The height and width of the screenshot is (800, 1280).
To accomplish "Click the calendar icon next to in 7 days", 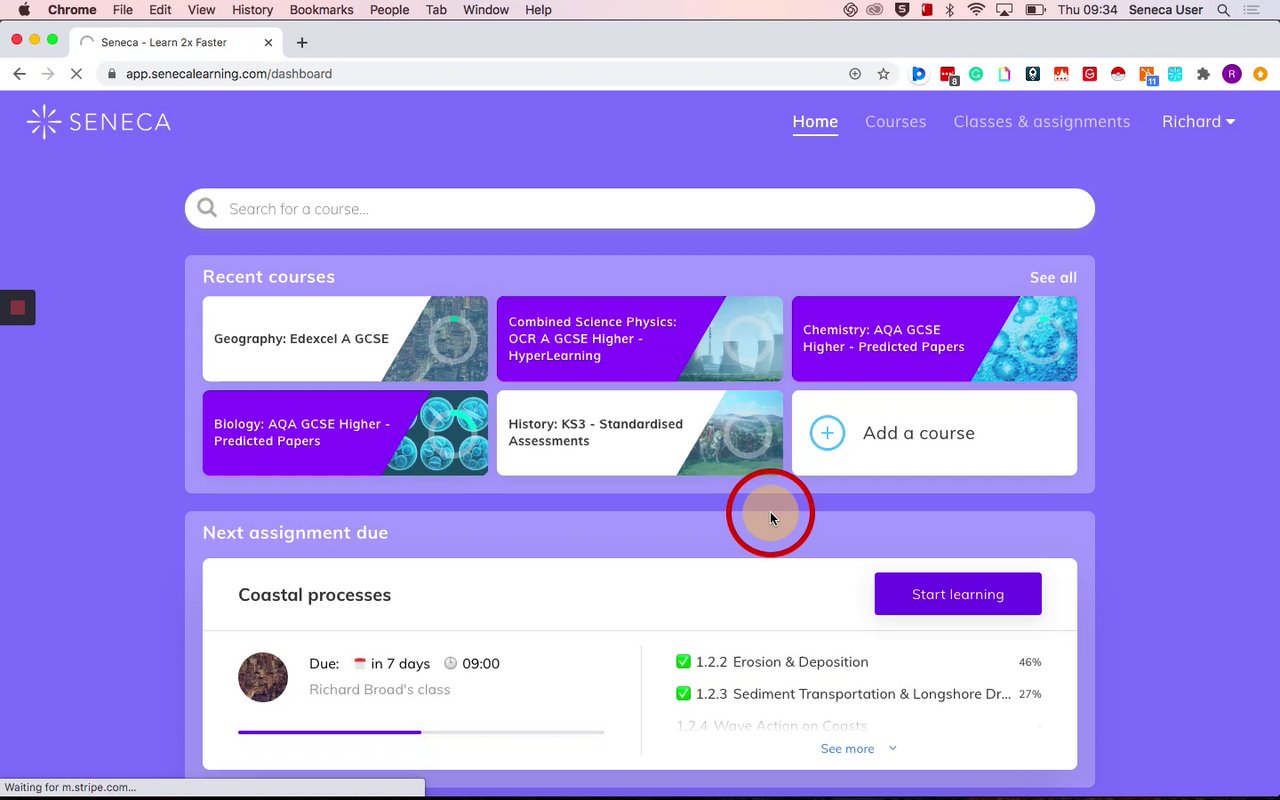I will [x=360, y=663].
